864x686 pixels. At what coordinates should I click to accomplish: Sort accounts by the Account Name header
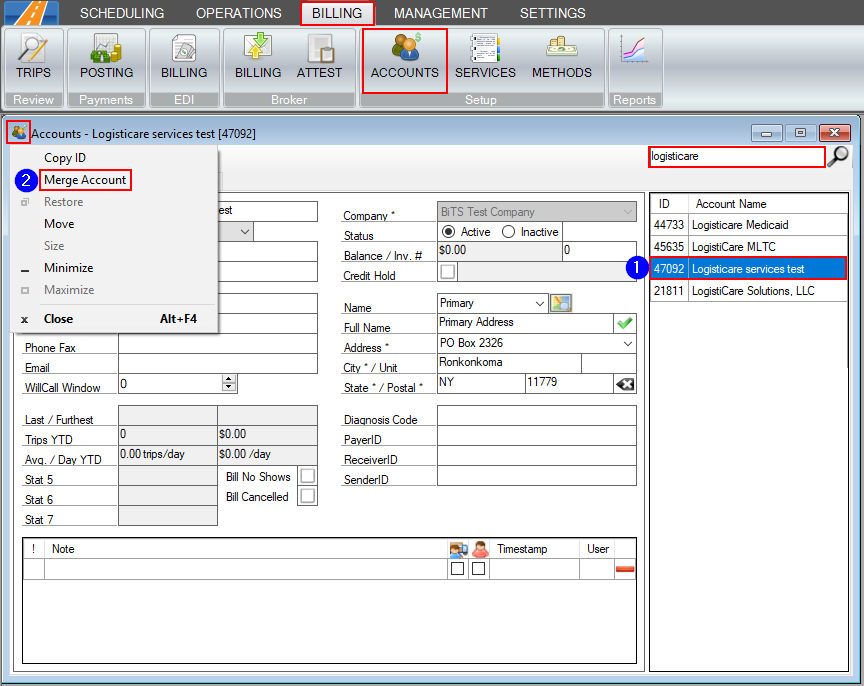tap(768, 204)
